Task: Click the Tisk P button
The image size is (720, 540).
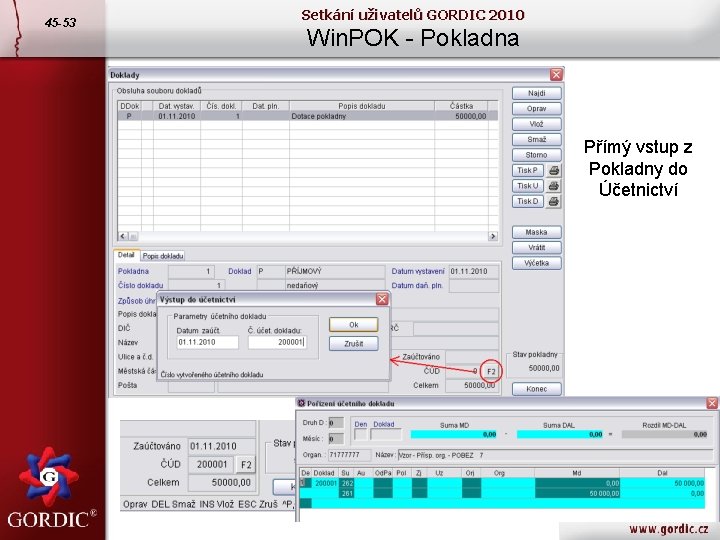Action: pyautogui.click(x=528, y=170)
